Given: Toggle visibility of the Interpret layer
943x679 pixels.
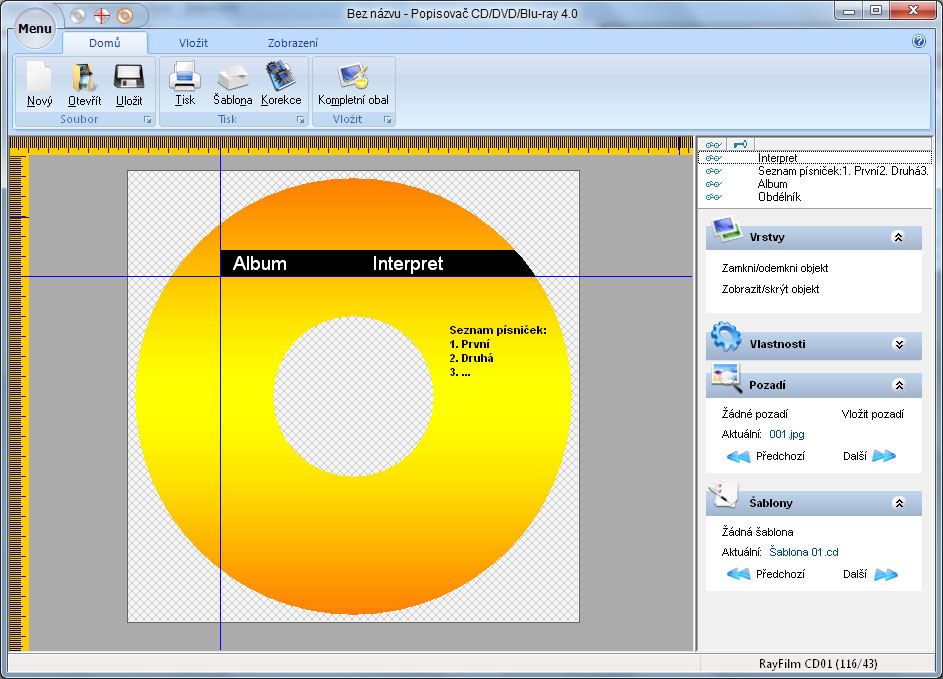Looking at the screenshot, I should [713, 158].
